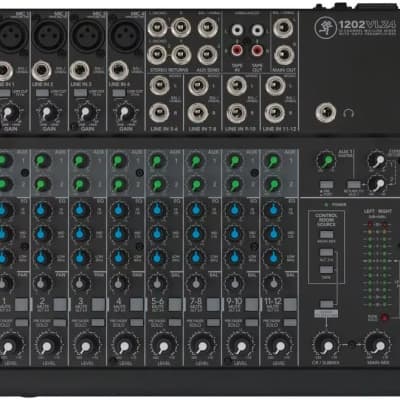Click the headphone symbol beside the phones jack
400x400 pixels.
[348, 114]
